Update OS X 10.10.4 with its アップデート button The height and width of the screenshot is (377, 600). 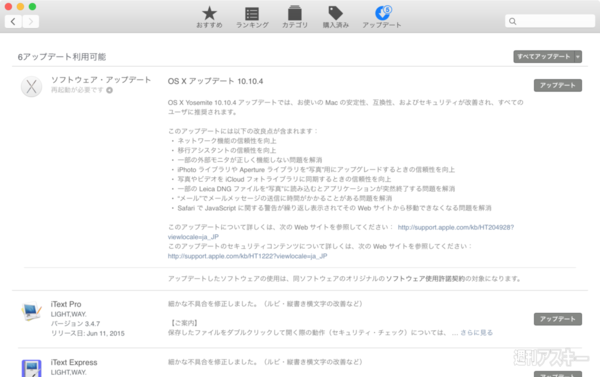(558, 85)
